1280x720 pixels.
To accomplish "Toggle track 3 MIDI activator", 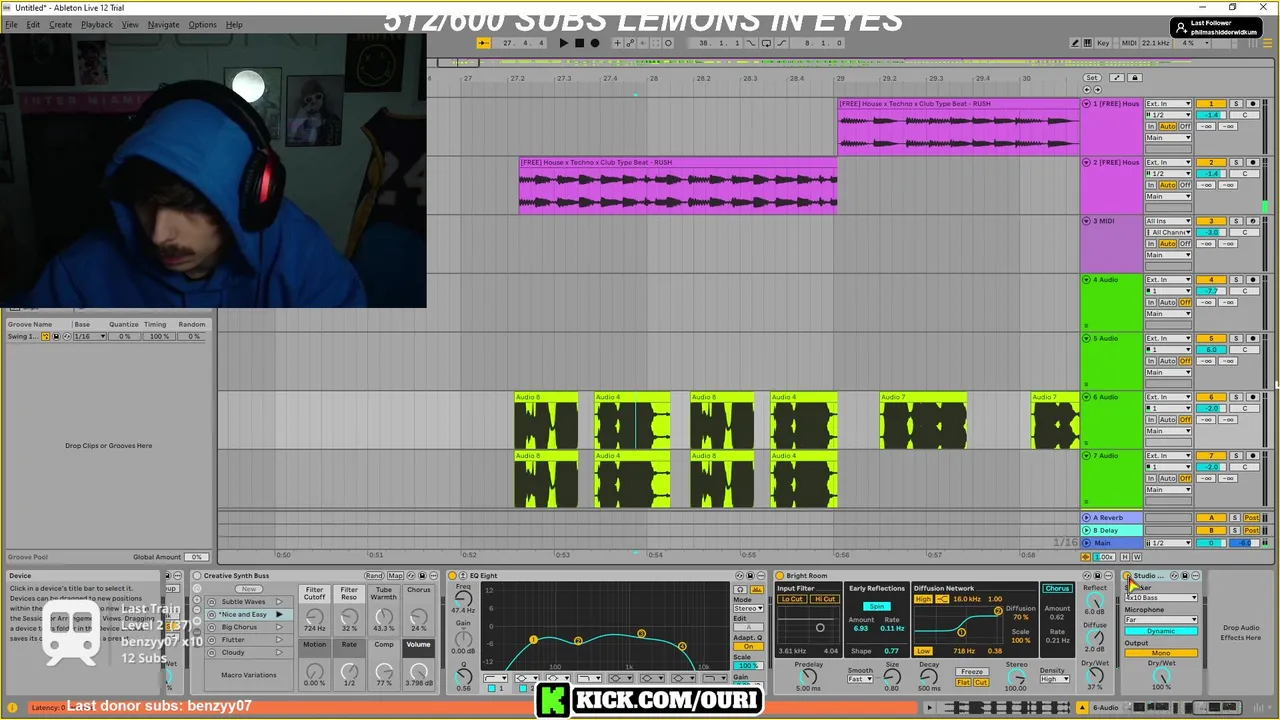I will (1211, 221).
